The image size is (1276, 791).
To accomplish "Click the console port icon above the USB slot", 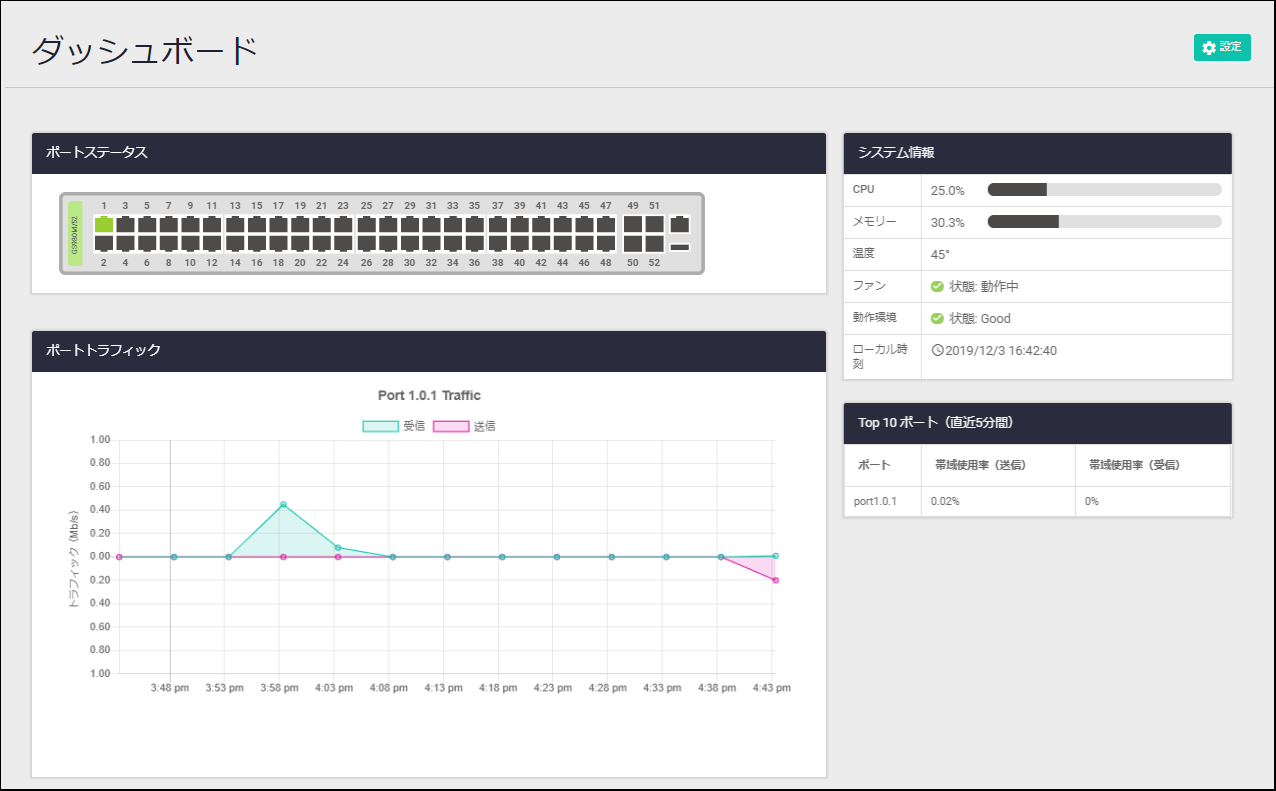I will click(x=680, y=225).
